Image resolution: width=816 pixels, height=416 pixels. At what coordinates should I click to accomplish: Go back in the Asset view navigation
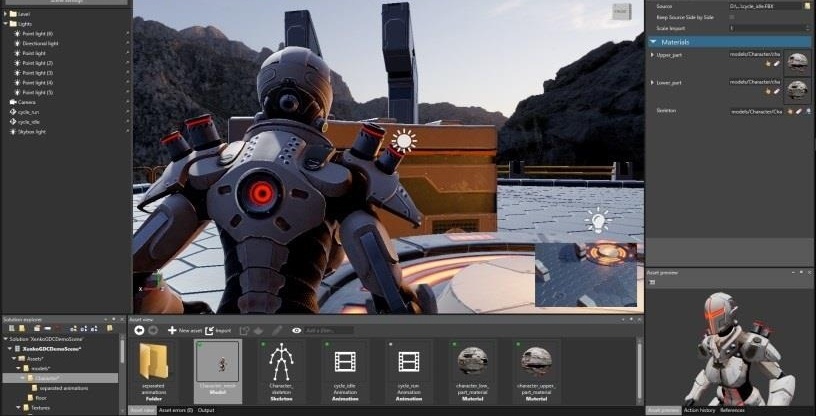click(139, 330)
